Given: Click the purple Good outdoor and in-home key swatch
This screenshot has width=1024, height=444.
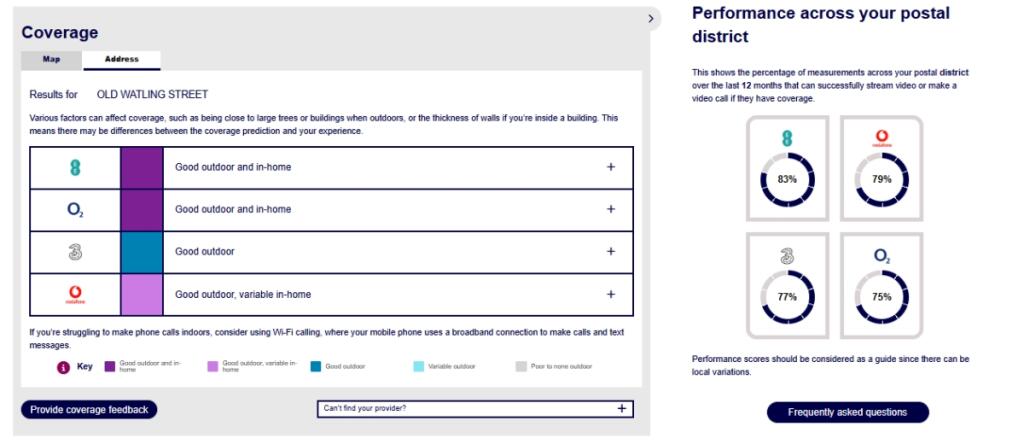Looking at the screenshot, I should [110, 367].
